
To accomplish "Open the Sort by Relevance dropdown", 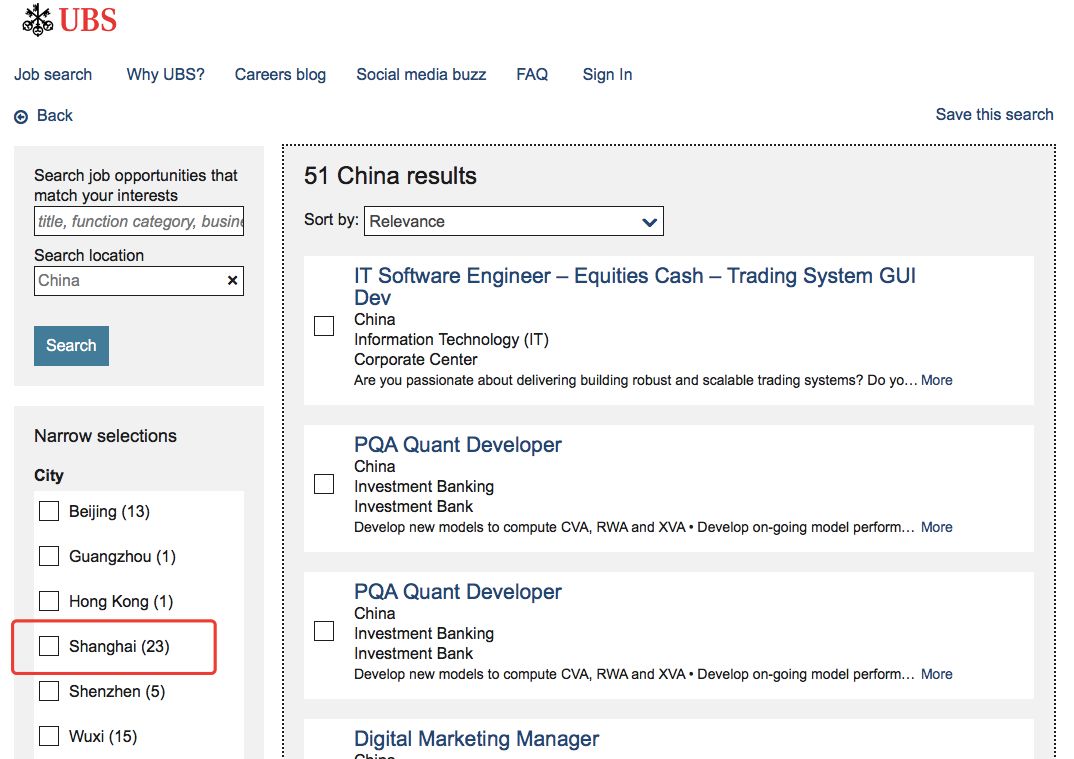I will tap(514, 221).
